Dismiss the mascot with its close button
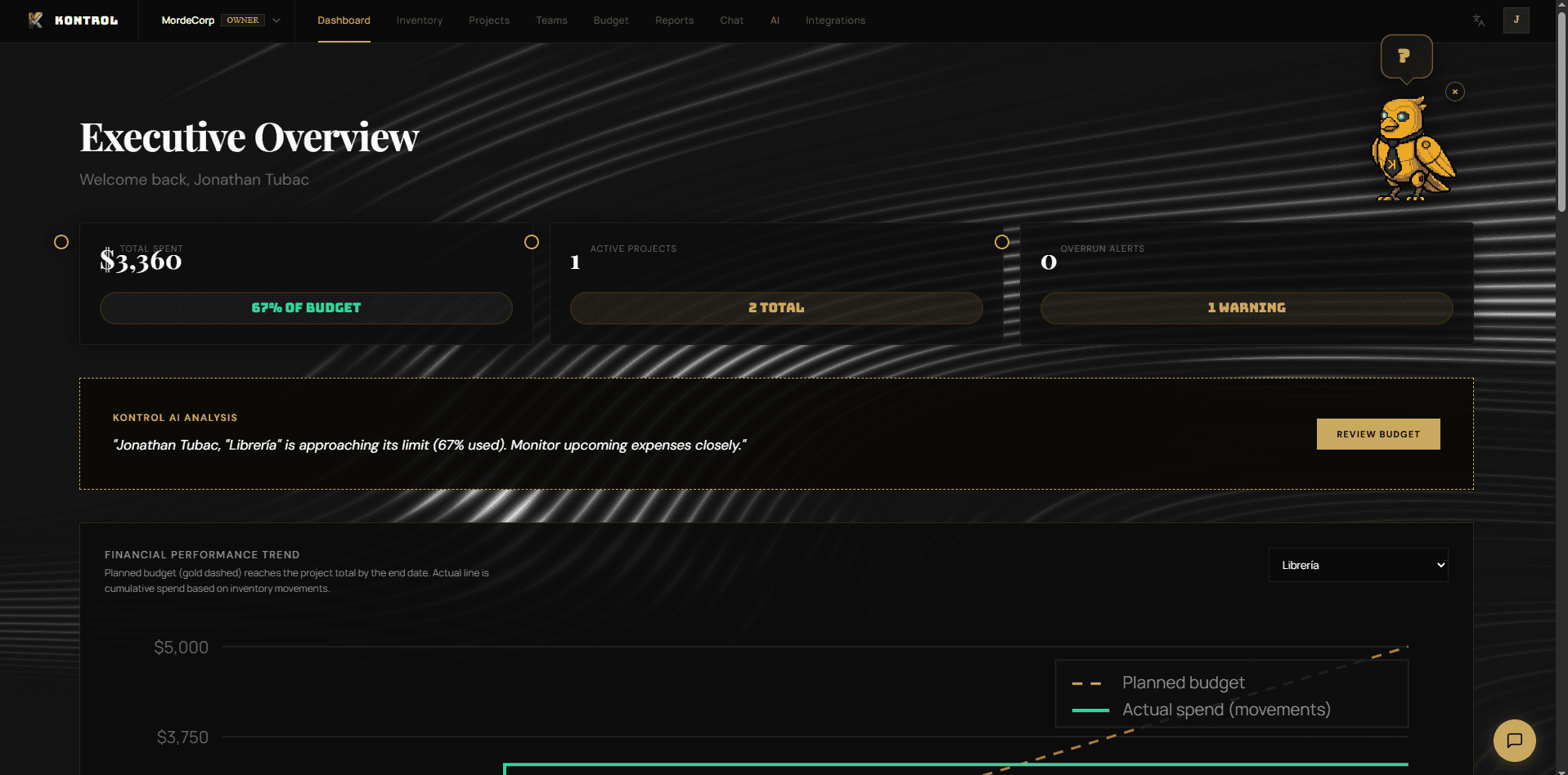The width and height of the screenshot is (1568, 775). (1455, 92)
